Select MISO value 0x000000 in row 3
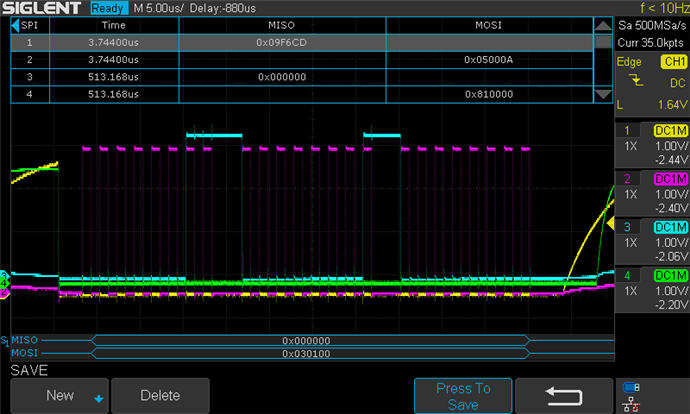690x414 pixels. point(282,77)
